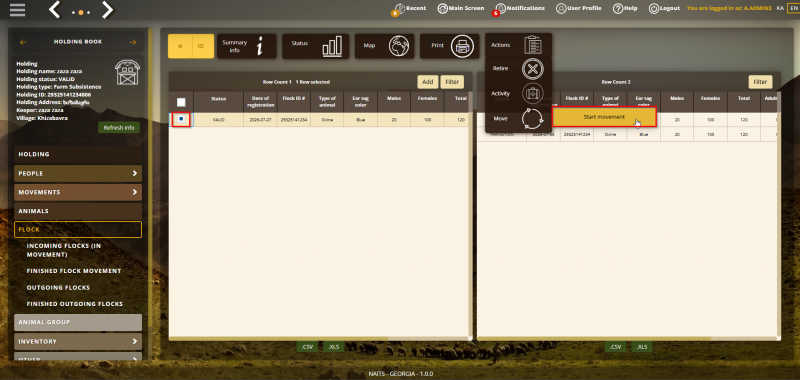800x380 pixels.
Task: Click Females header in right table
Action: pyautogui.click(x=710, y=102)
